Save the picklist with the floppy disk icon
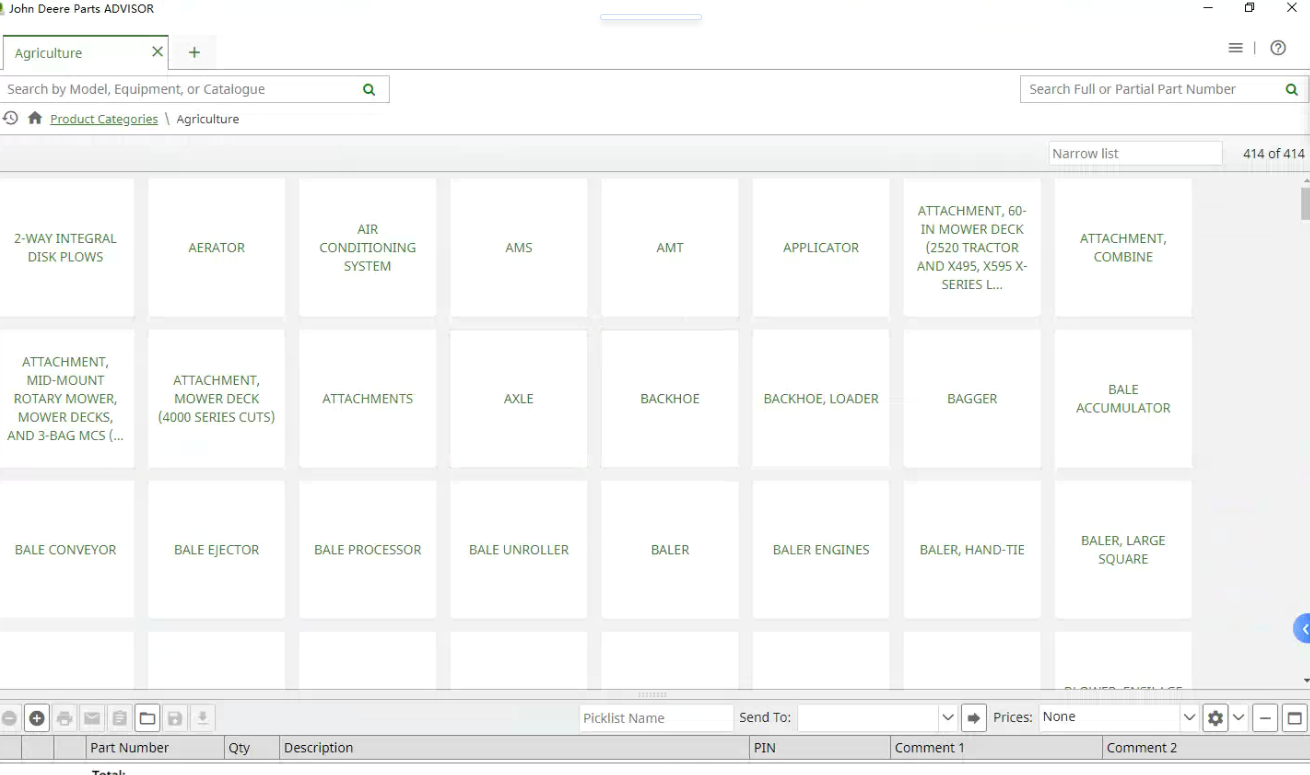Image resolution: width=1310 pixels, height=775 pixels. 175,718
